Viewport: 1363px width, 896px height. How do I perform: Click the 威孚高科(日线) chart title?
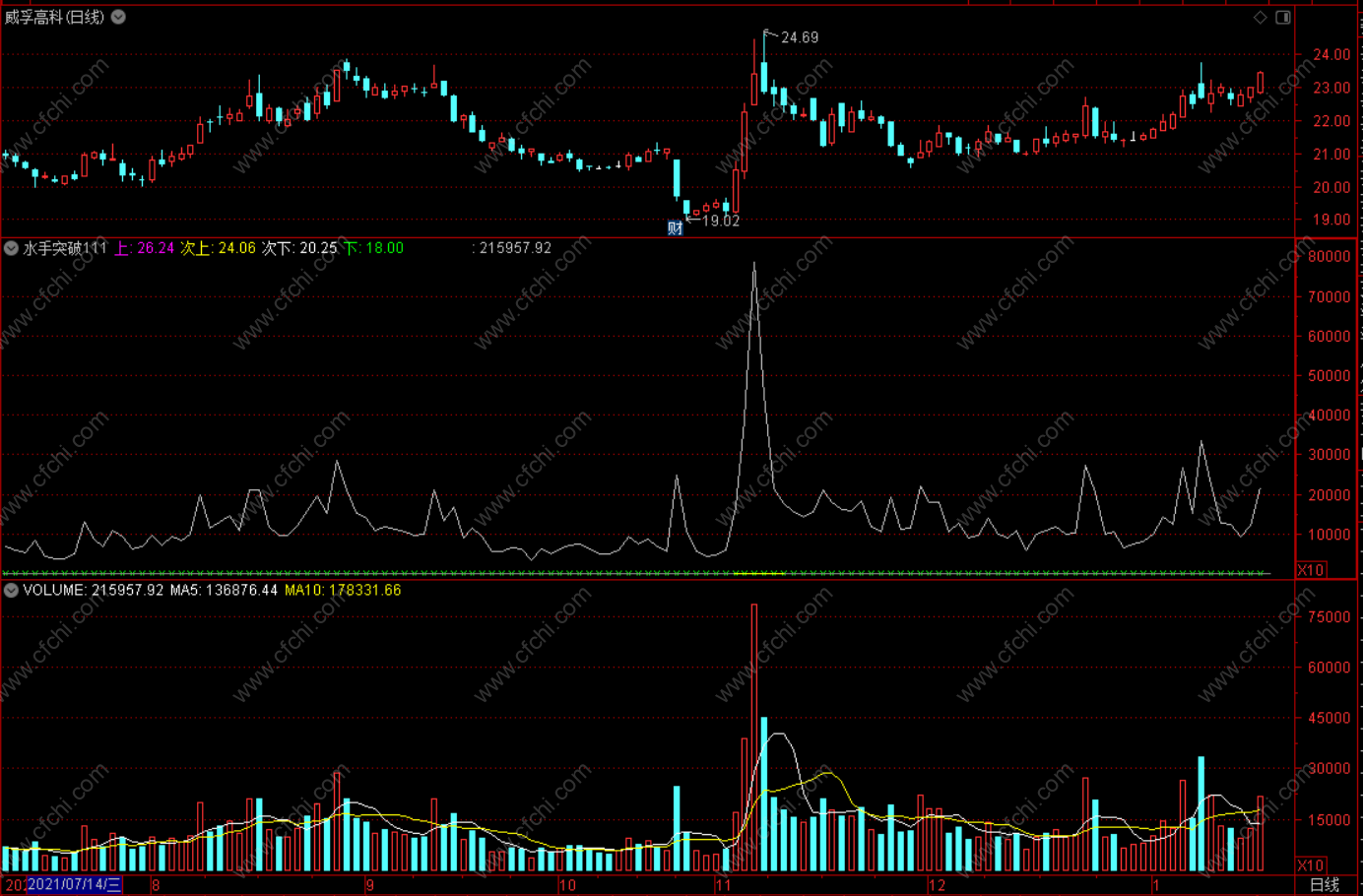click(x=54, y=17)
